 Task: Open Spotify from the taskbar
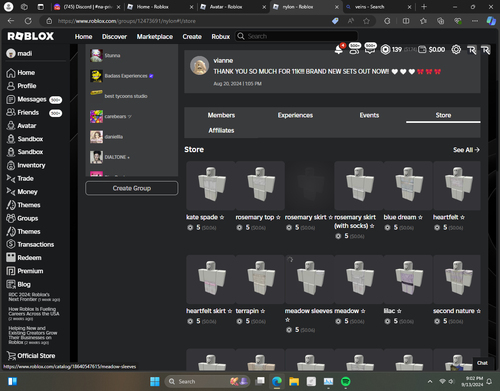coord(346,381)
